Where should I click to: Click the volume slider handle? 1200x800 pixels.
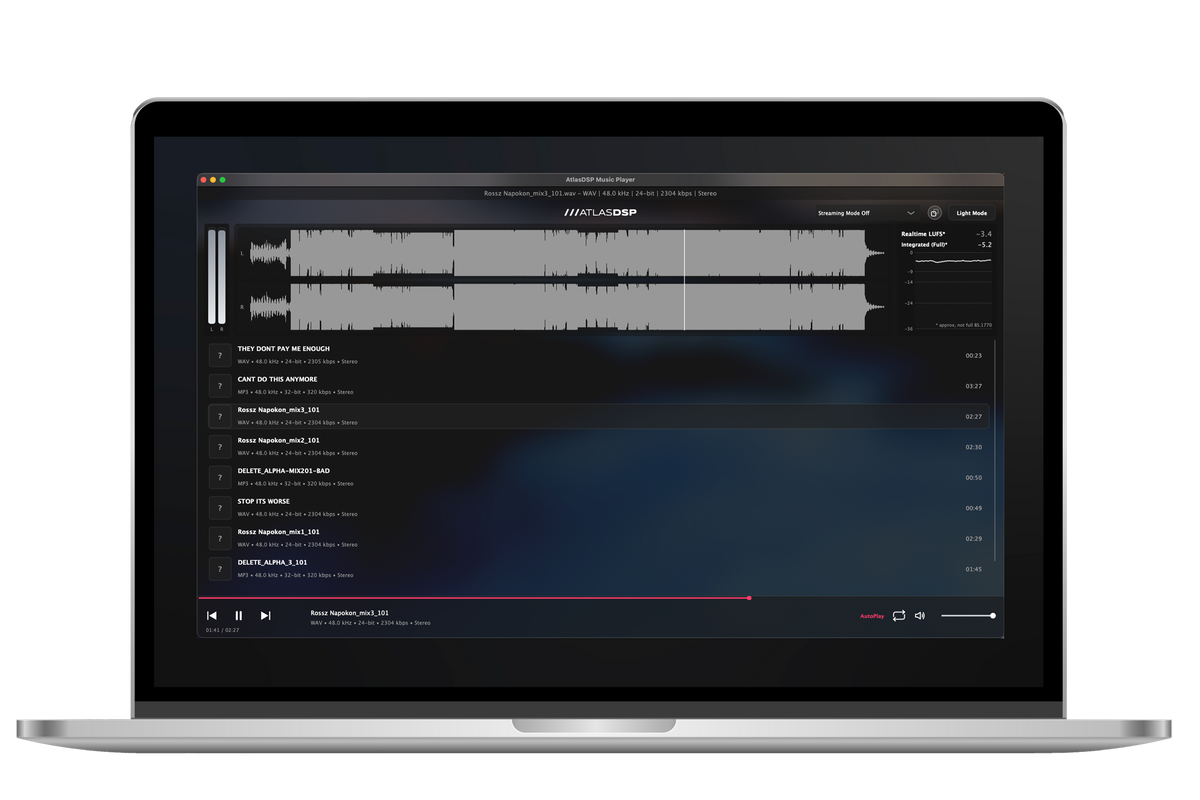click(x=992, y=616)
